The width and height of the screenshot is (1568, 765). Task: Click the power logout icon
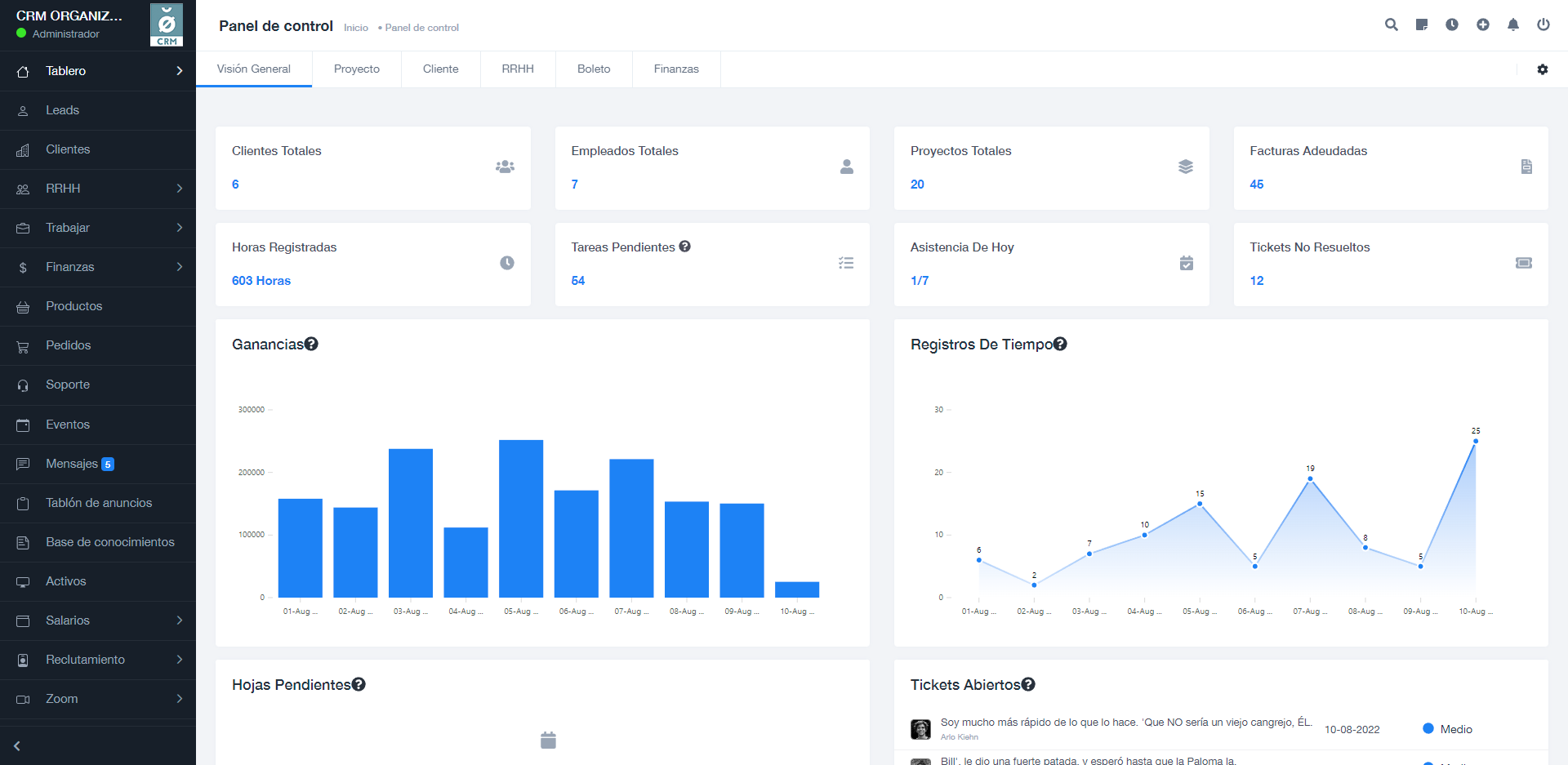[1543, 24]
